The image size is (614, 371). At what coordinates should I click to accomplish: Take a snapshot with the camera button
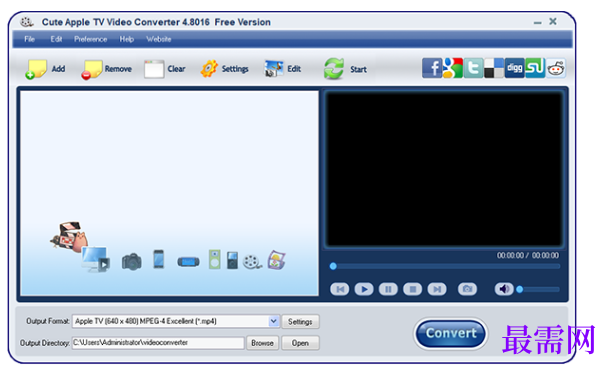pyautogui.click(x=467, y=289)
